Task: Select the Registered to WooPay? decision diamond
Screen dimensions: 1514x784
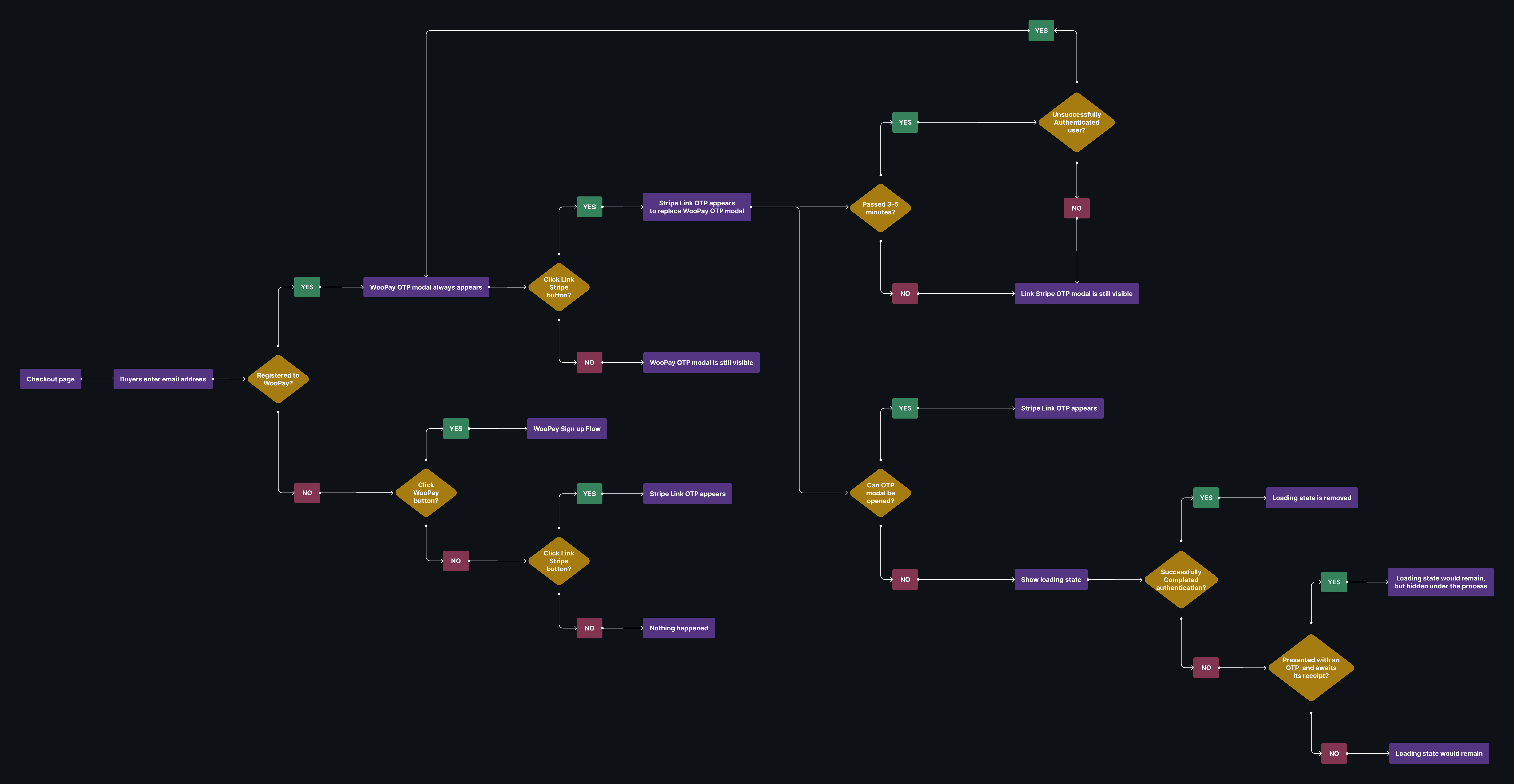Action: pos(278,379)
